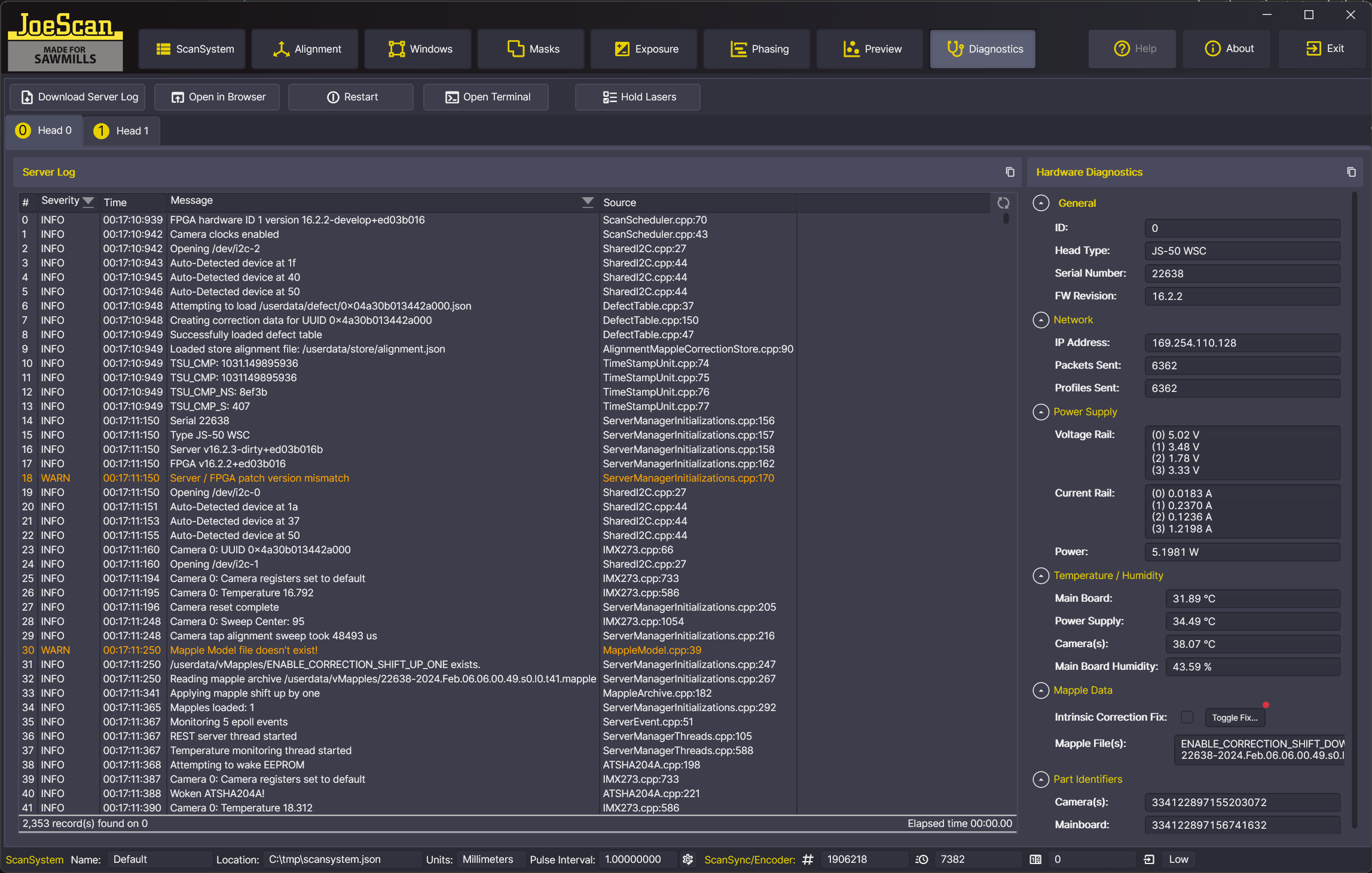Click the Server Log copy icon
This screenshot has height=873, width=1372.
1010,172
